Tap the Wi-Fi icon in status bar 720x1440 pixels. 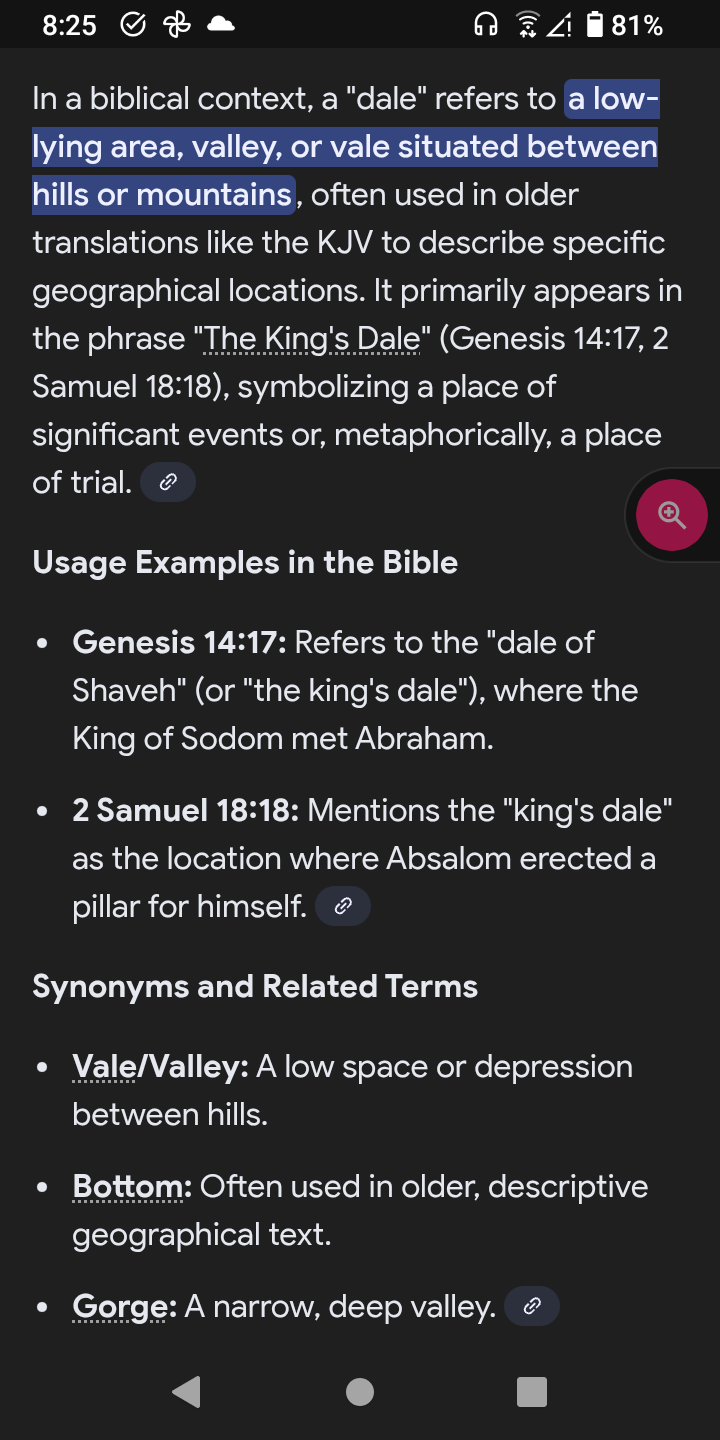click(526, 25)
